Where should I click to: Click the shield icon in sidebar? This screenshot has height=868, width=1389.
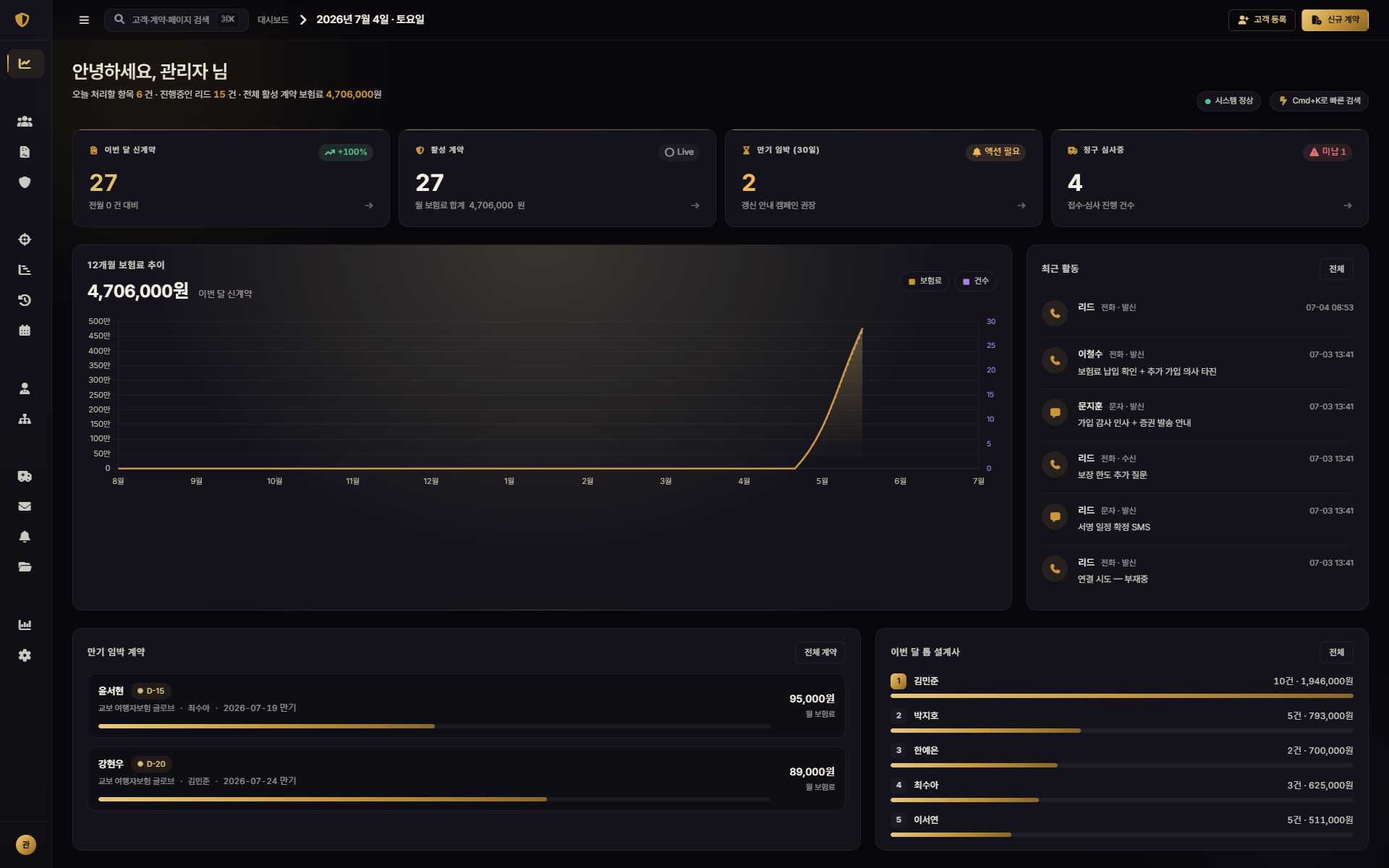[25, 182]
